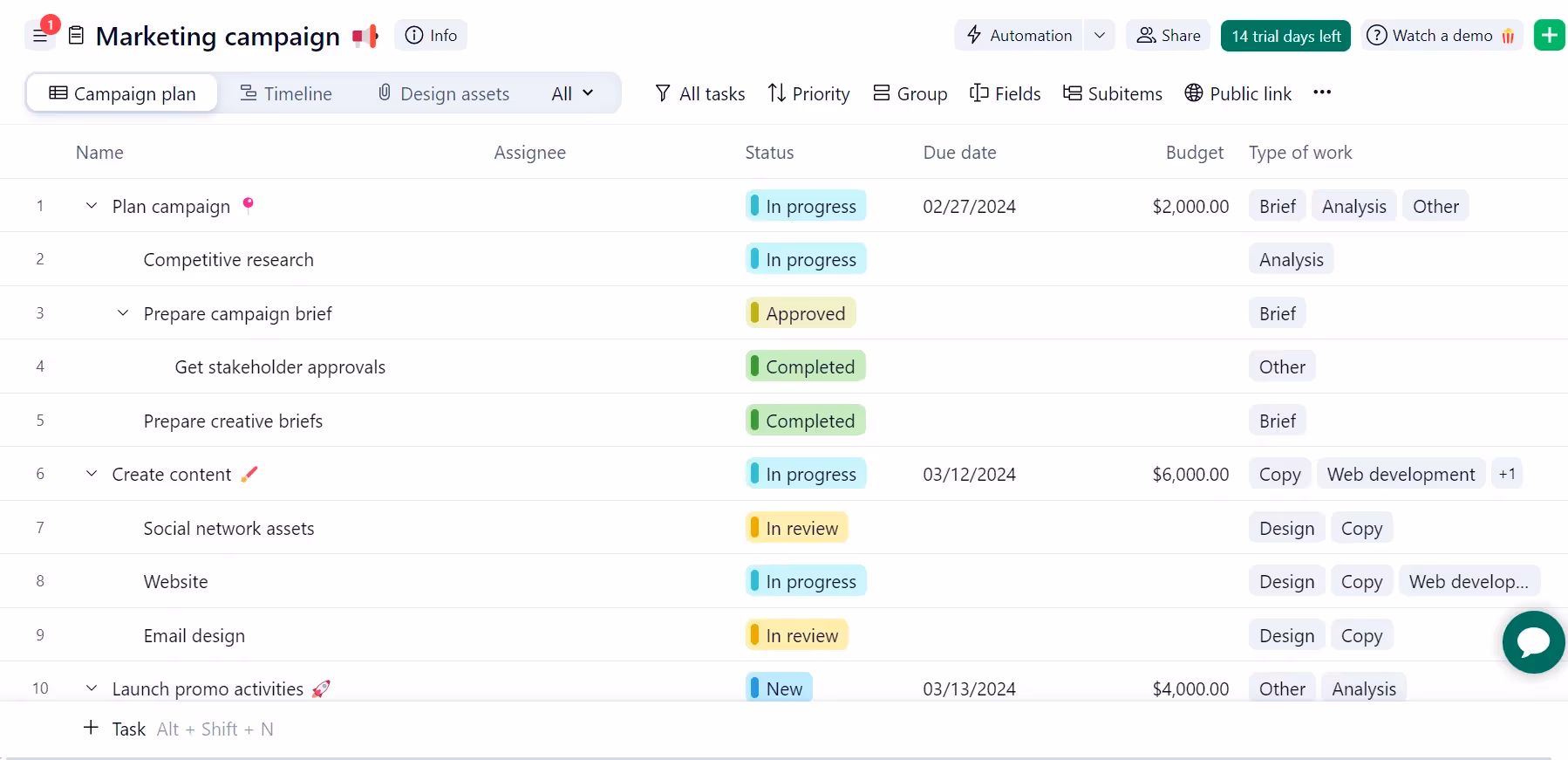Create a Public link
Viewport: 1568px width, 760px height.
point(1237,93)
